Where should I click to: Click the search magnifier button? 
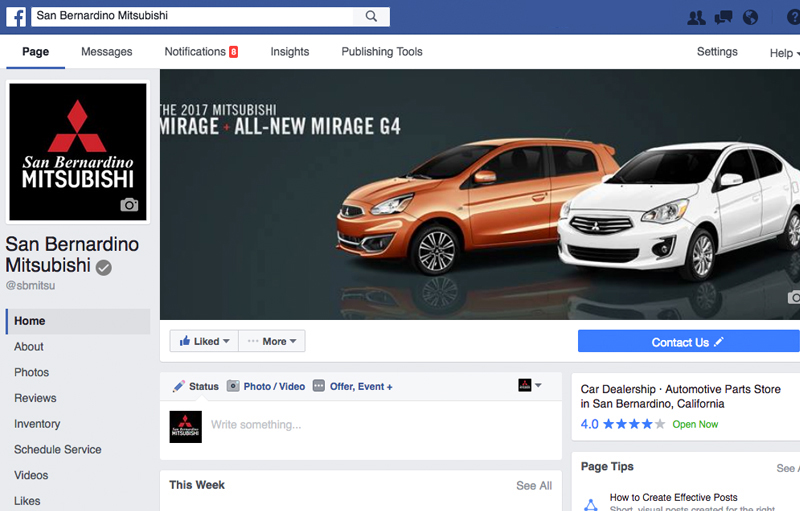(371, 16)
